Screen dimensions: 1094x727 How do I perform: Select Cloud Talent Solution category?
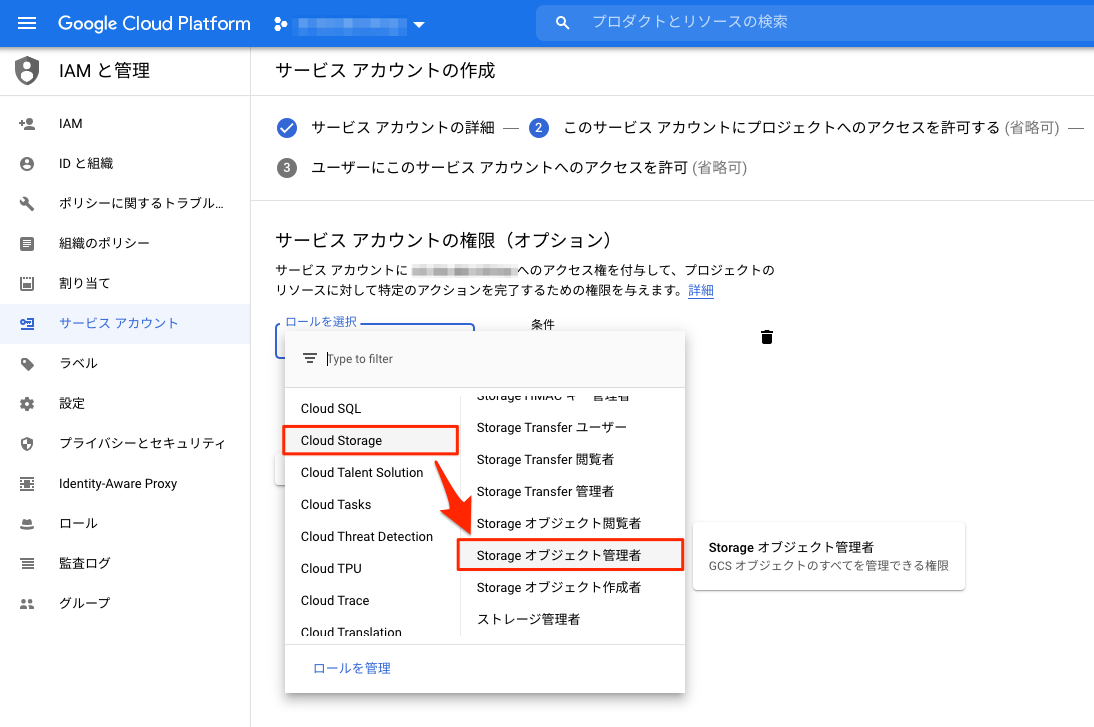pos(372,473)
